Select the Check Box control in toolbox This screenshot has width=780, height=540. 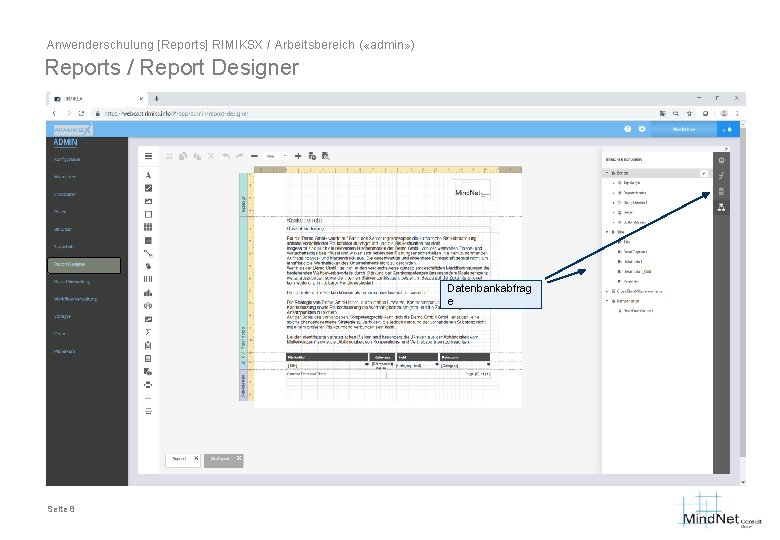148,188
